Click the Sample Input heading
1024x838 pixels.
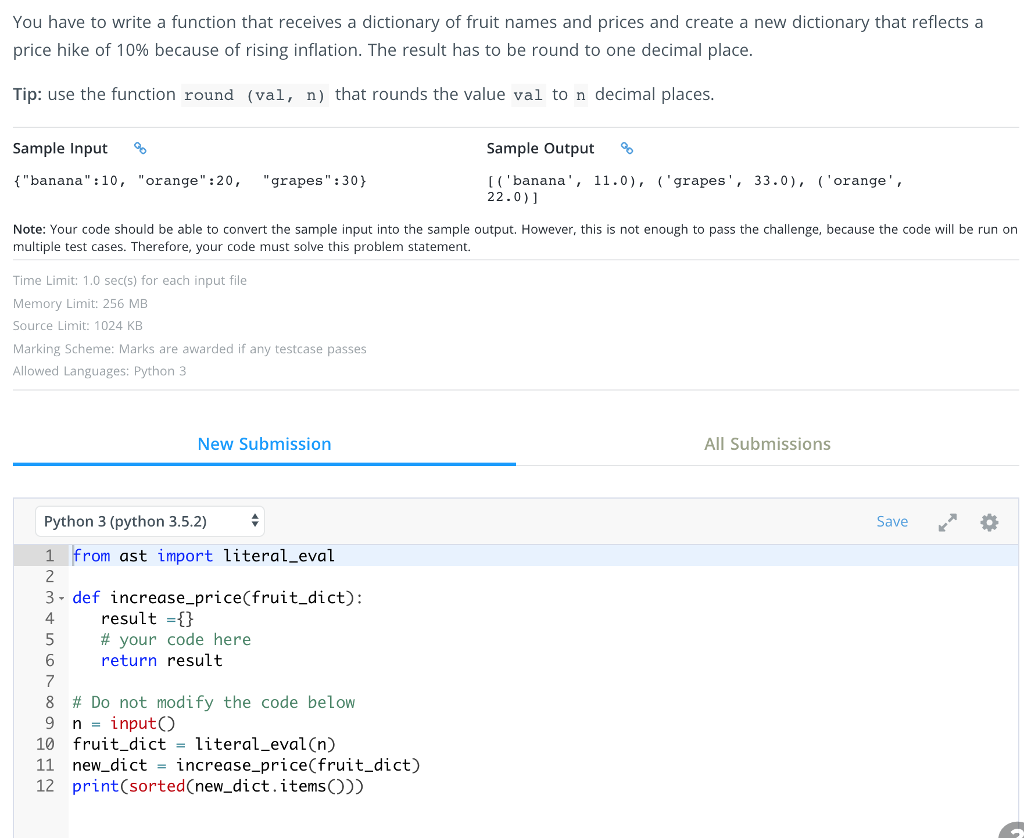pos(60,147)
